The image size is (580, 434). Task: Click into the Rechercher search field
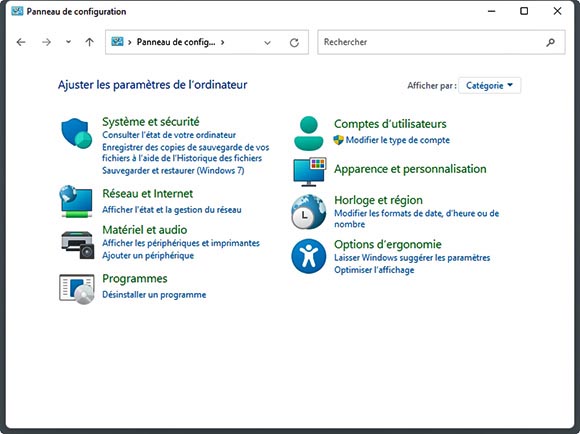[x=431, y=42]
